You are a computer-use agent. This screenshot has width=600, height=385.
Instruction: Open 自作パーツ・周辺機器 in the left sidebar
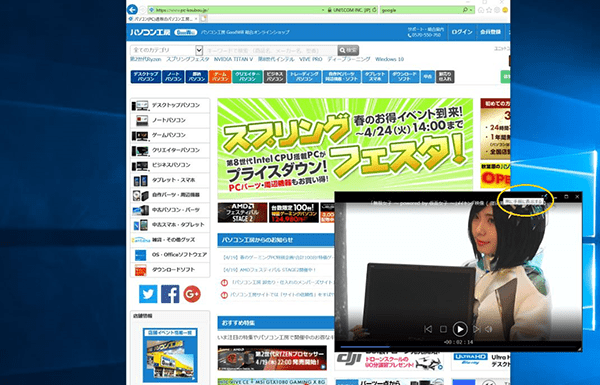(170, 195)
